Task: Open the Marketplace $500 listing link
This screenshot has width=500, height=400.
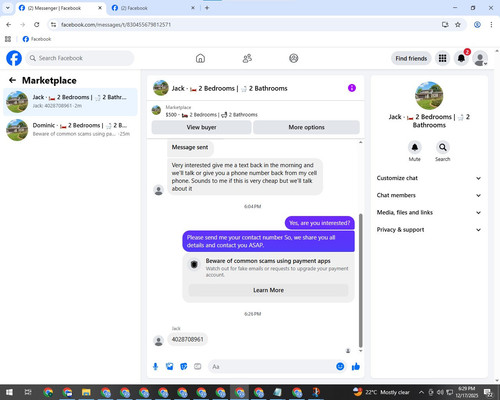Action: click(x=211, y=111)
